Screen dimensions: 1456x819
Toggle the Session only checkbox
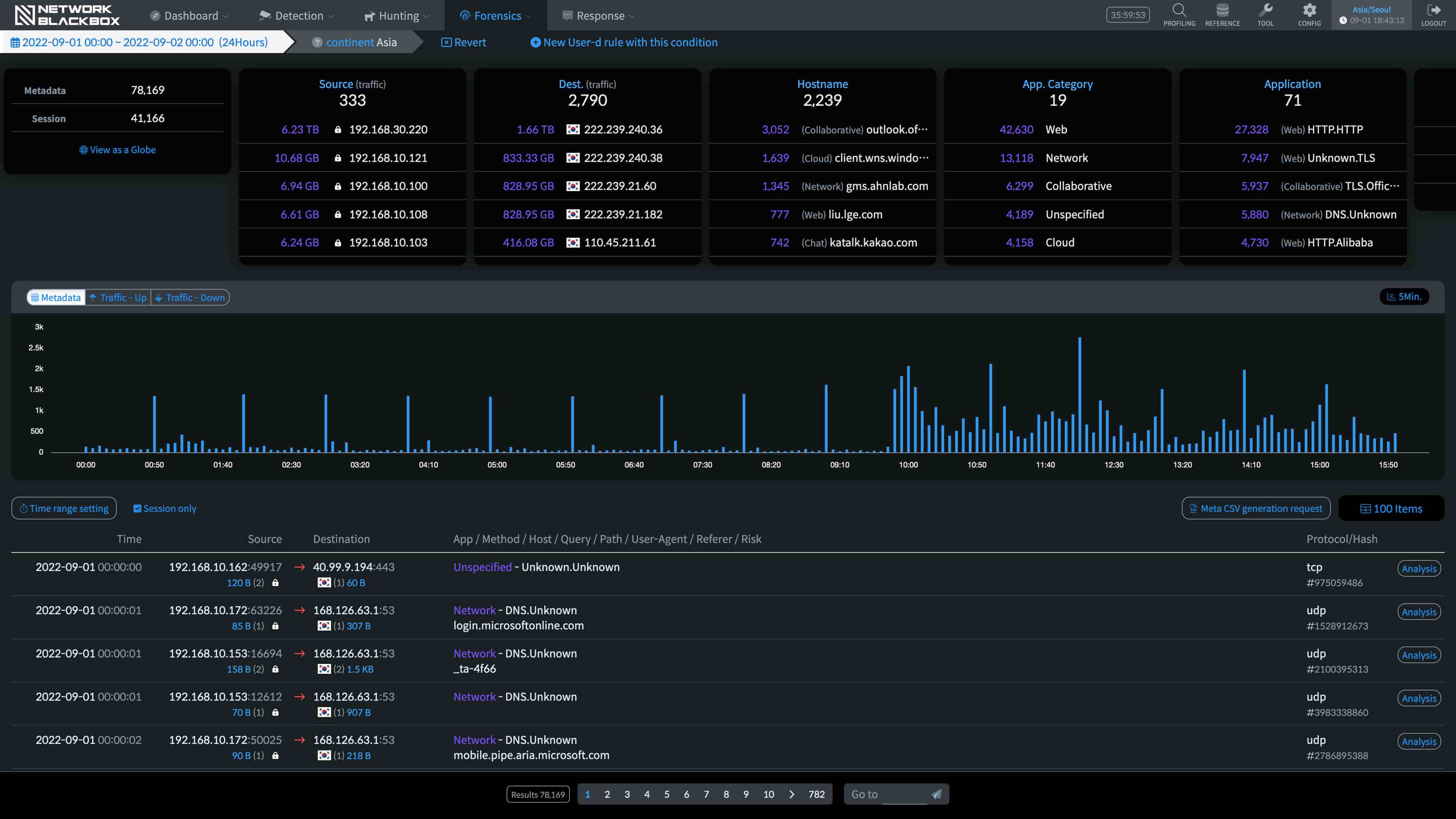(x=137, y=509)
